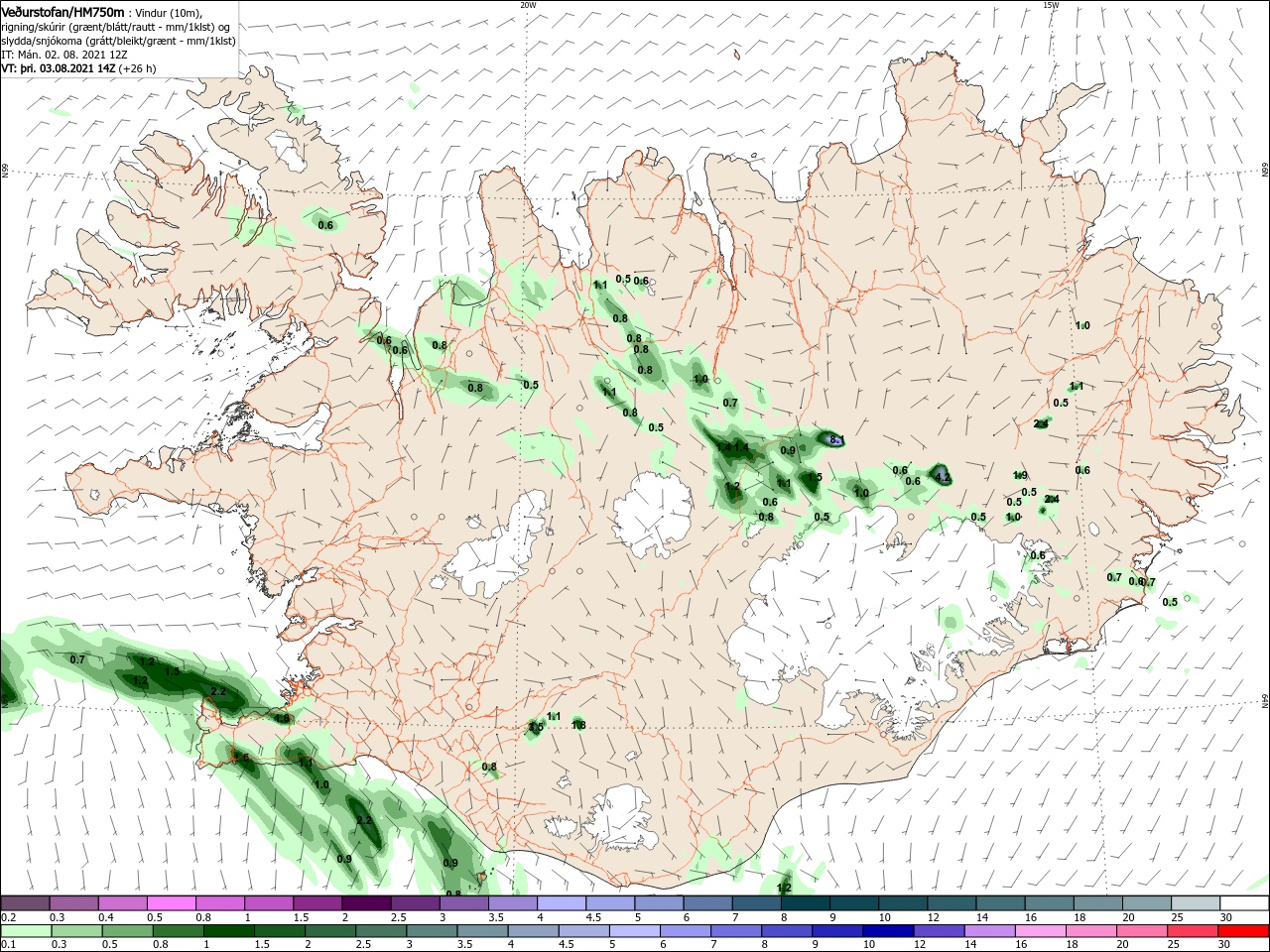Click the 'VT: þri. 03.08.2021 14Z' line
This screenshot has height=952, width=1270.
tap(59, 68)
